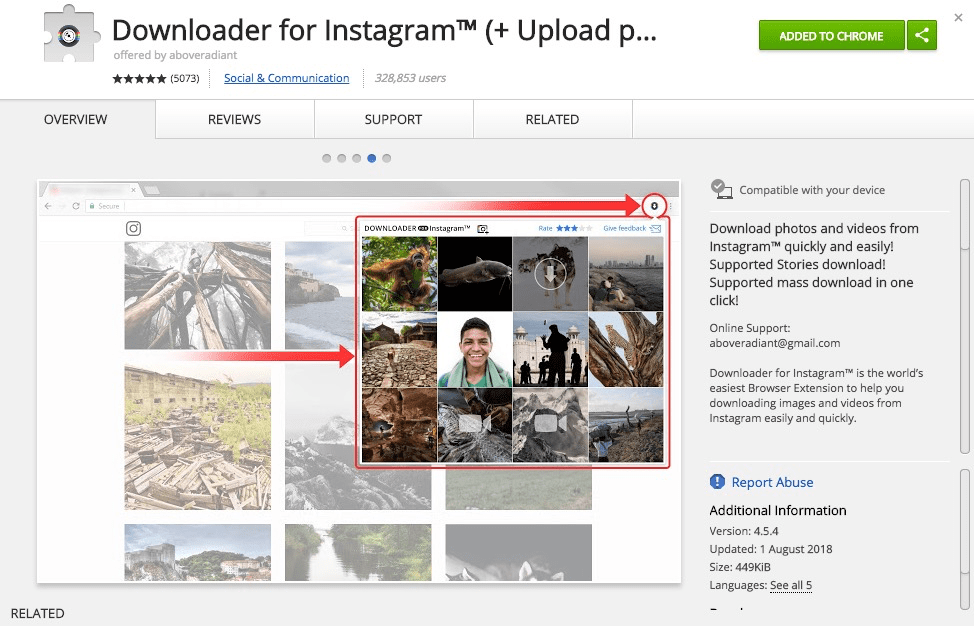The image size is (974, 626).
Task: Click the five-star rating icons
Action: click(139, 78)
